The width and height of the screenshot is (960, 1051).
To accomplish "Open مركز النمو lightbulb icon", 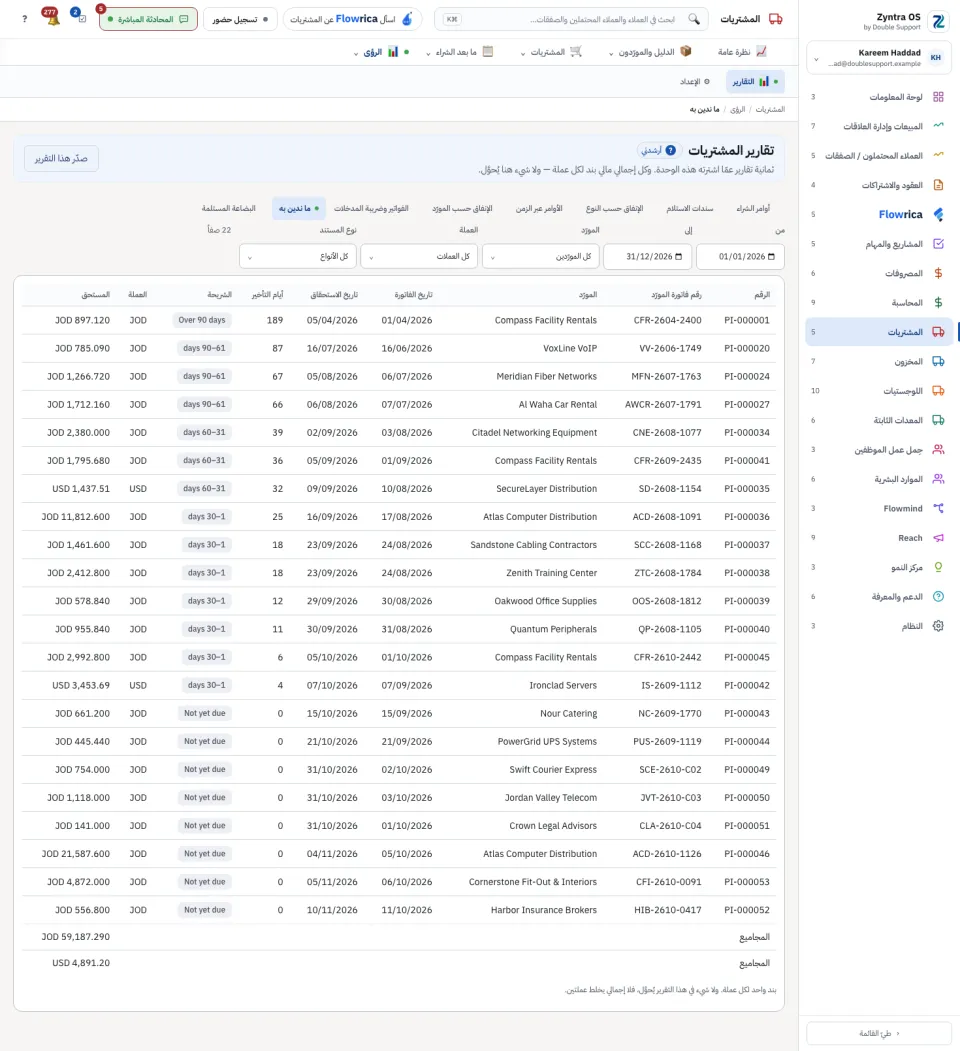I will [x=938, y=568].
